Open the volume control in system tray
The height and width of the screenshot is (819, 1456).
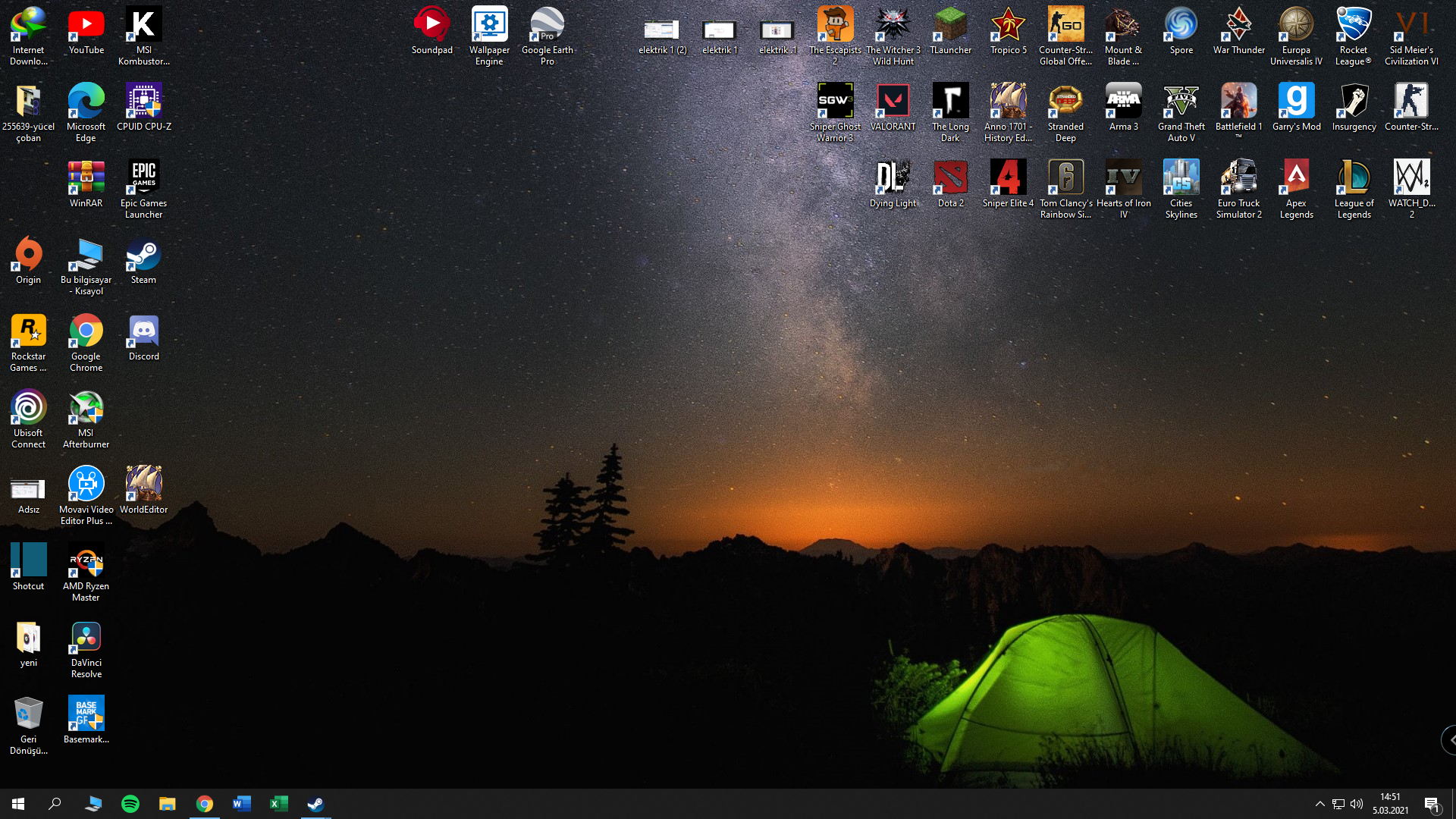tap(1357, 804)
